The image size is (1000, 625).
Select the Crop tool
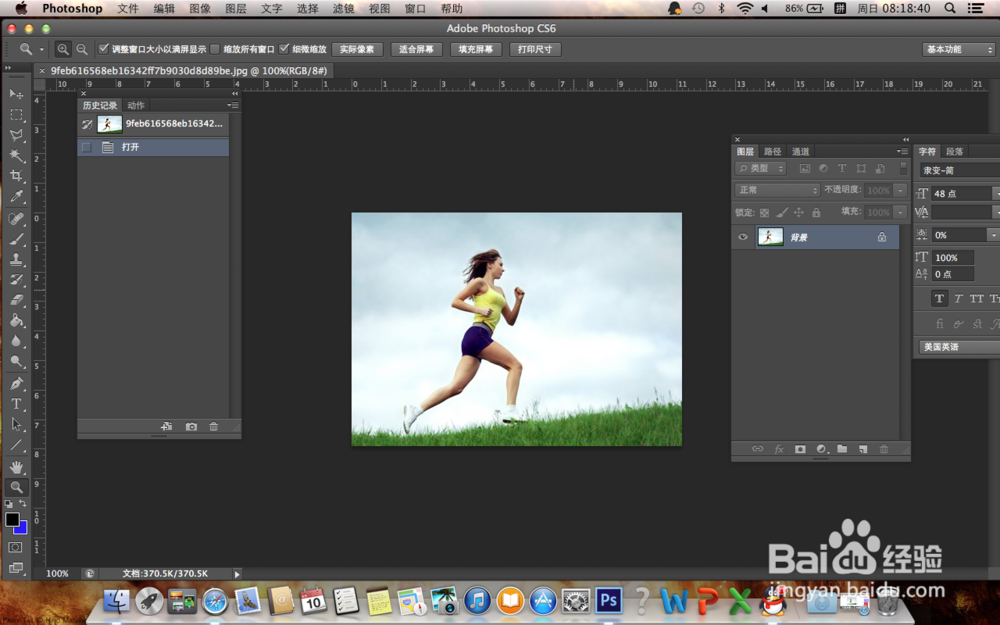(x=16, y=176)
